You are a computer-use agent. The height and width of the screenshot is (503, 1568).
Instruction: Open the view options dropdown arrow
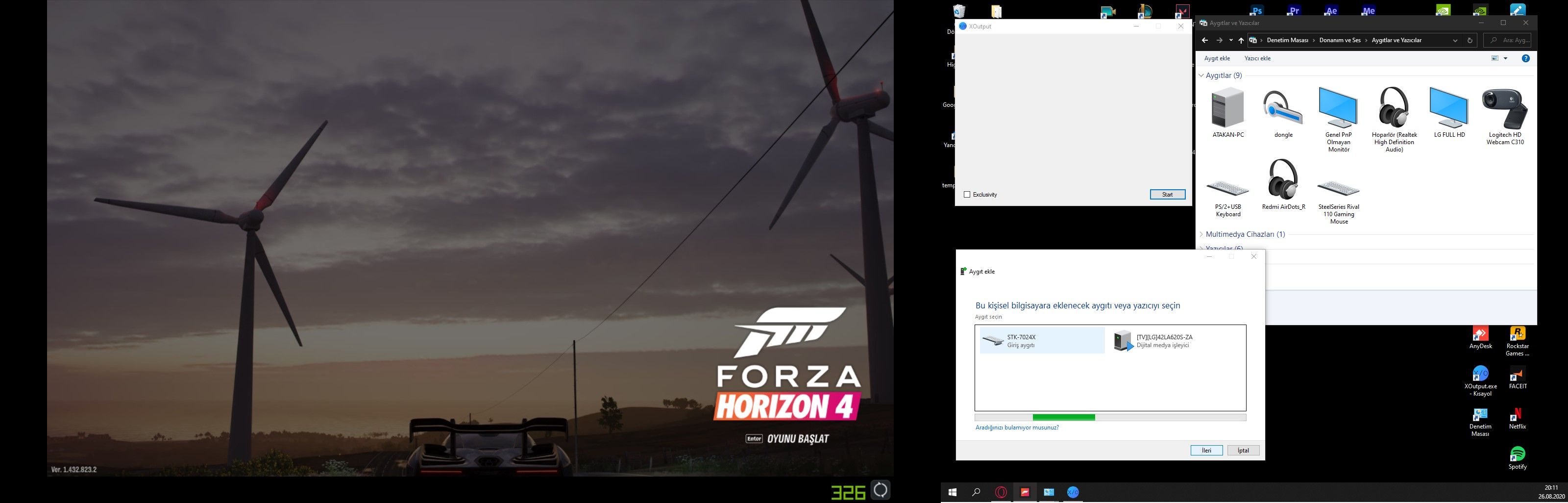(x=1505, y=58)
